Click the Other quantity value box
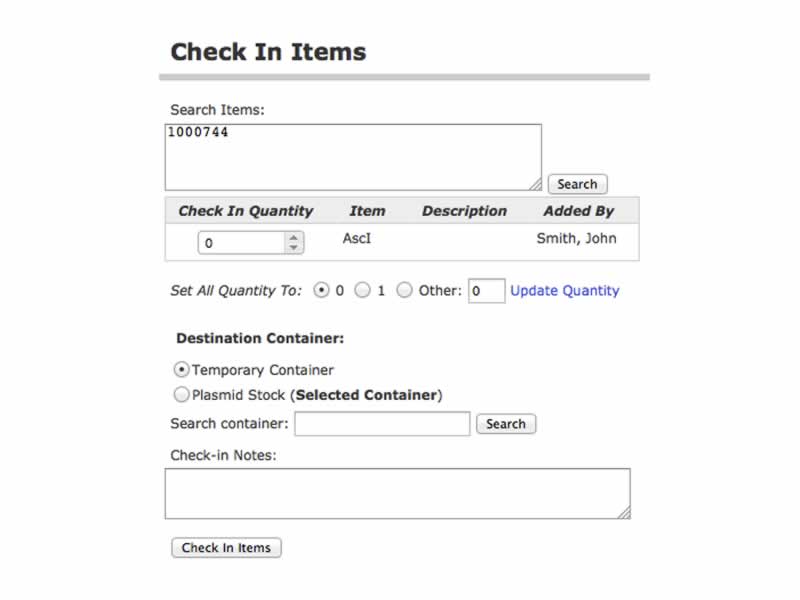 click(486, 291)
